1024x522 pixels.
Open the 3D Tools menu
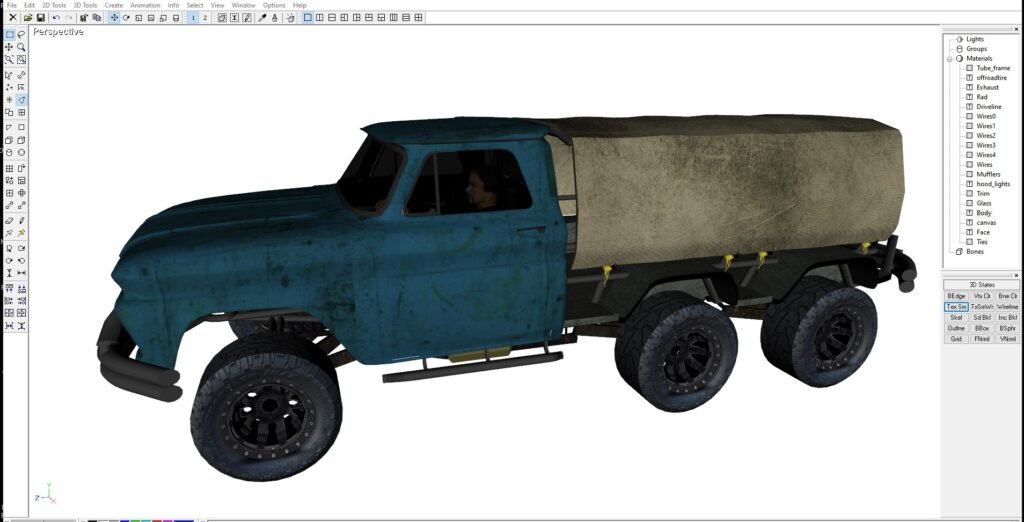point(85,5)
